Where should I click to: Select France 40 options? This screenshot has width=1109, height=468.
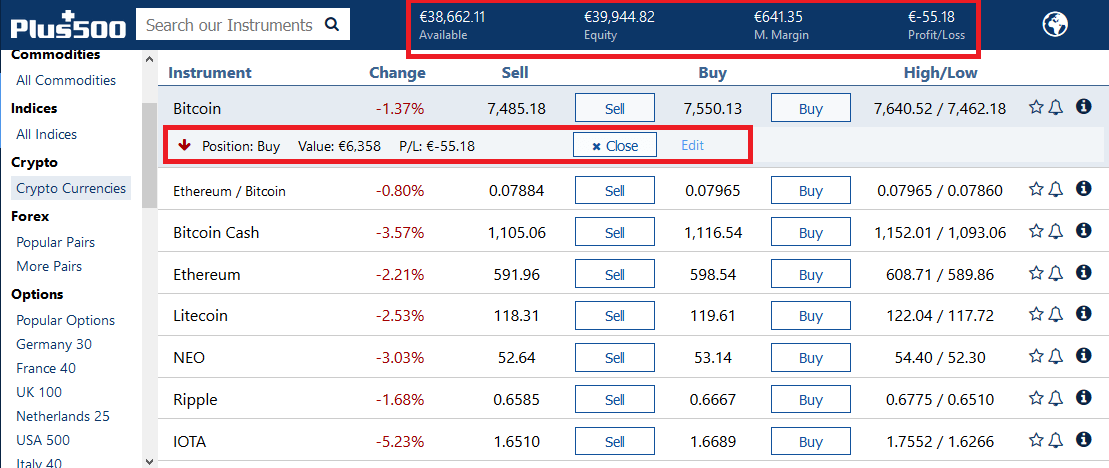pos(46,368)
